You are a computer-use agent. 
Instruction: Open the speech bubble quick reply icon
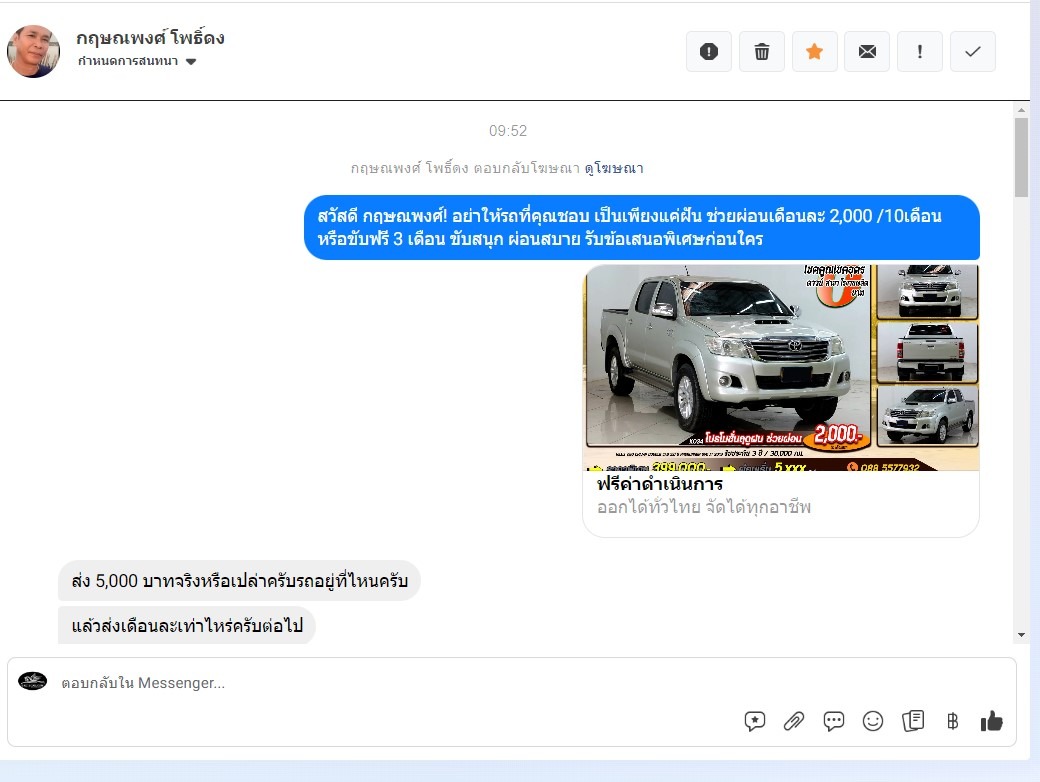tap(834, 721)
